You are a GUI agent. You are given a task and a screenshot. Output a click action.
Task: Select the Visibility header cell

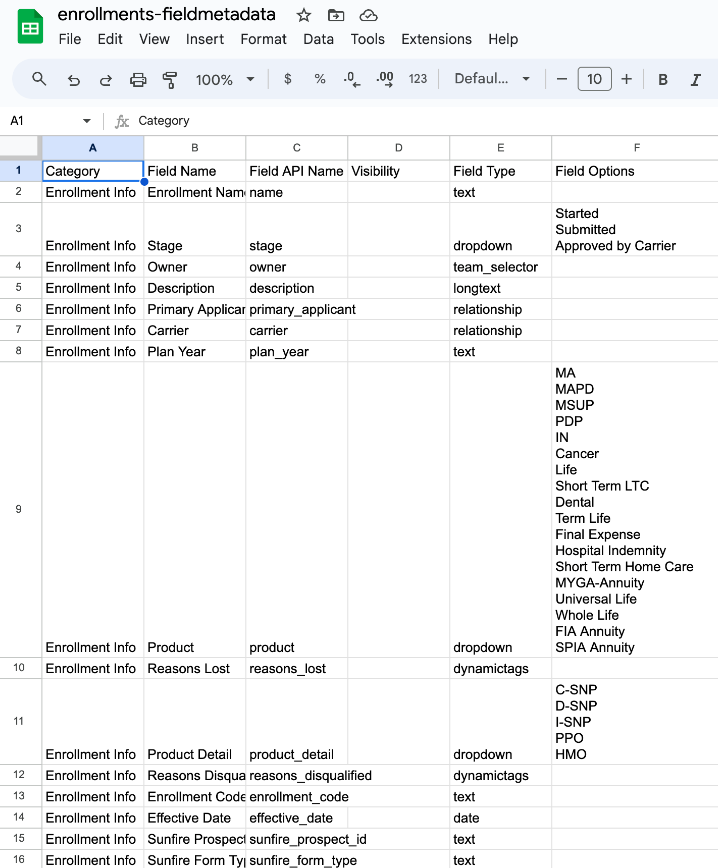[x=399, y=171]
